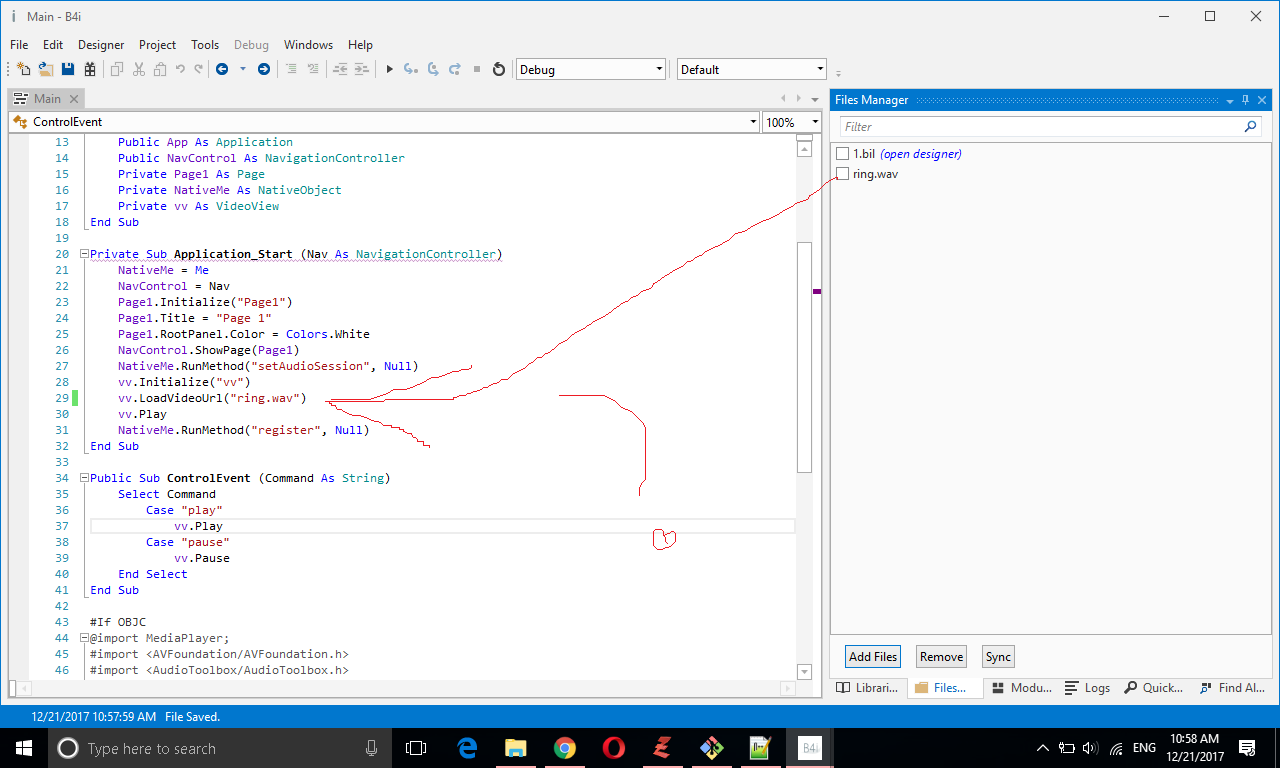Click the New file toolbar icon

[24, 69]
